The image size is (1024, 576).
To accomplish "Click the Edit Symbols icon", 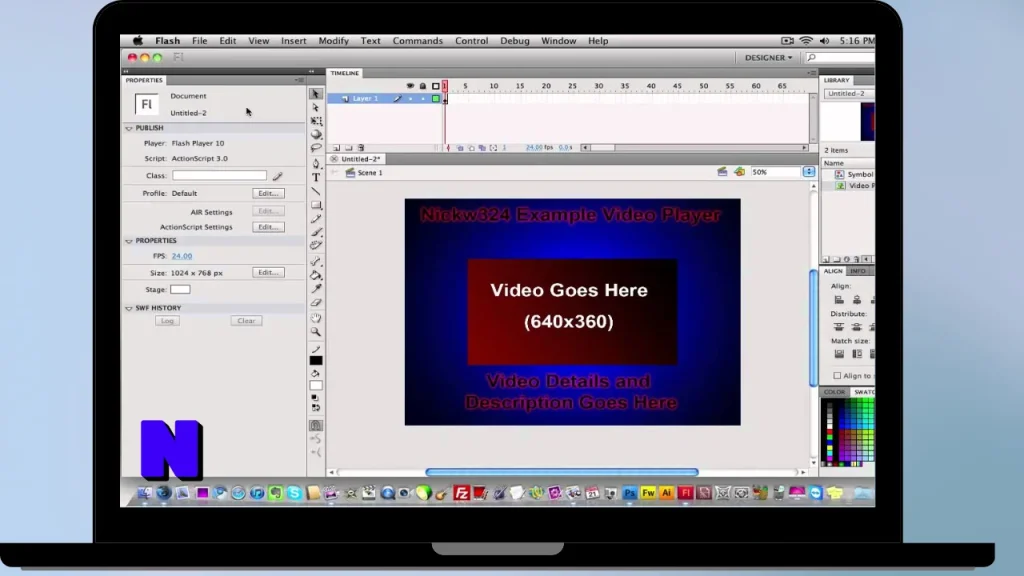I will point(739,172).
